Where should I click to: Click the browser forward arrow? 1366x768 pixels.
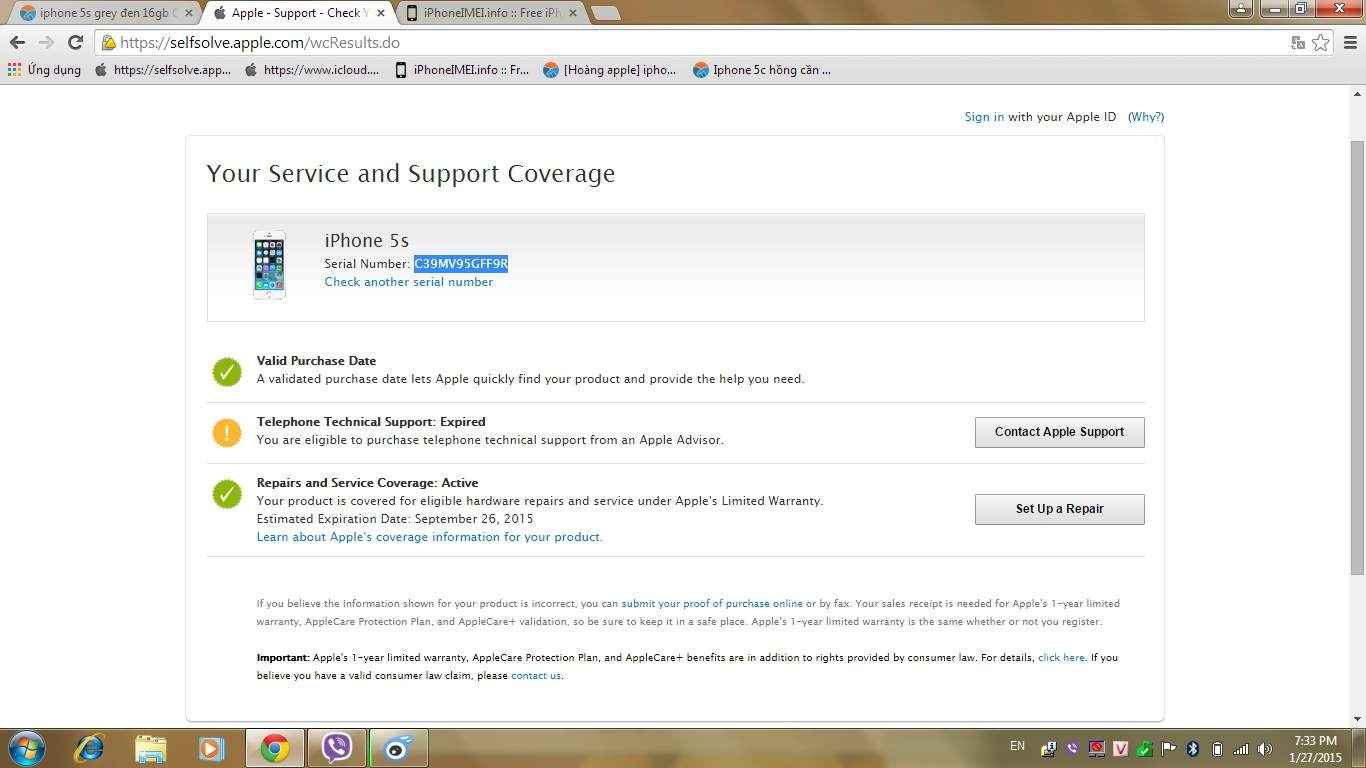46,42
